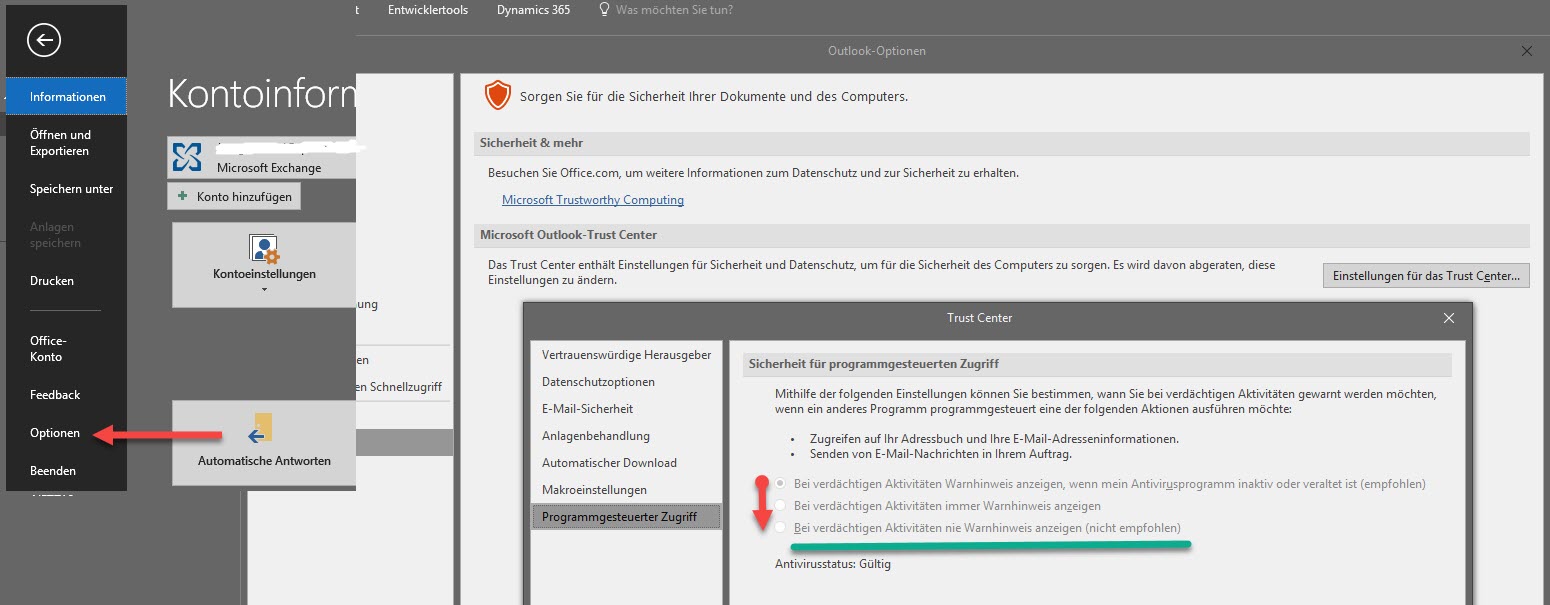This screenshot has height=605, width=1550.
Task: Select 'Automatischer Download' in Trust Center
Action: point(626,463)
